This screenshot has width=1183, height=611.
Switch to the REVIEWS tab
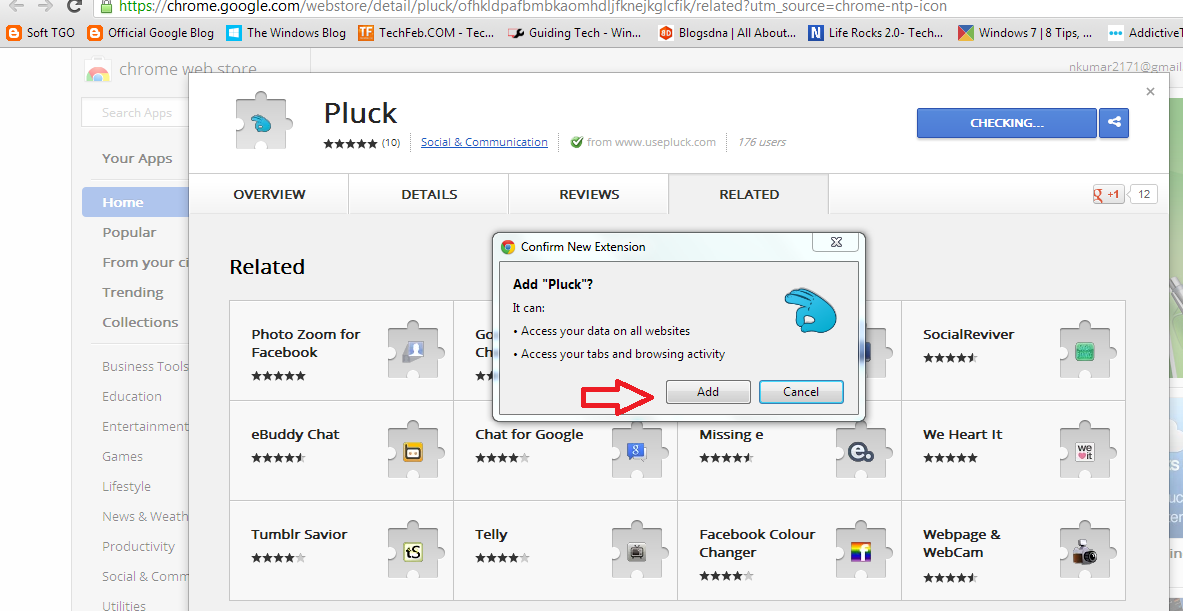[589, 195]
